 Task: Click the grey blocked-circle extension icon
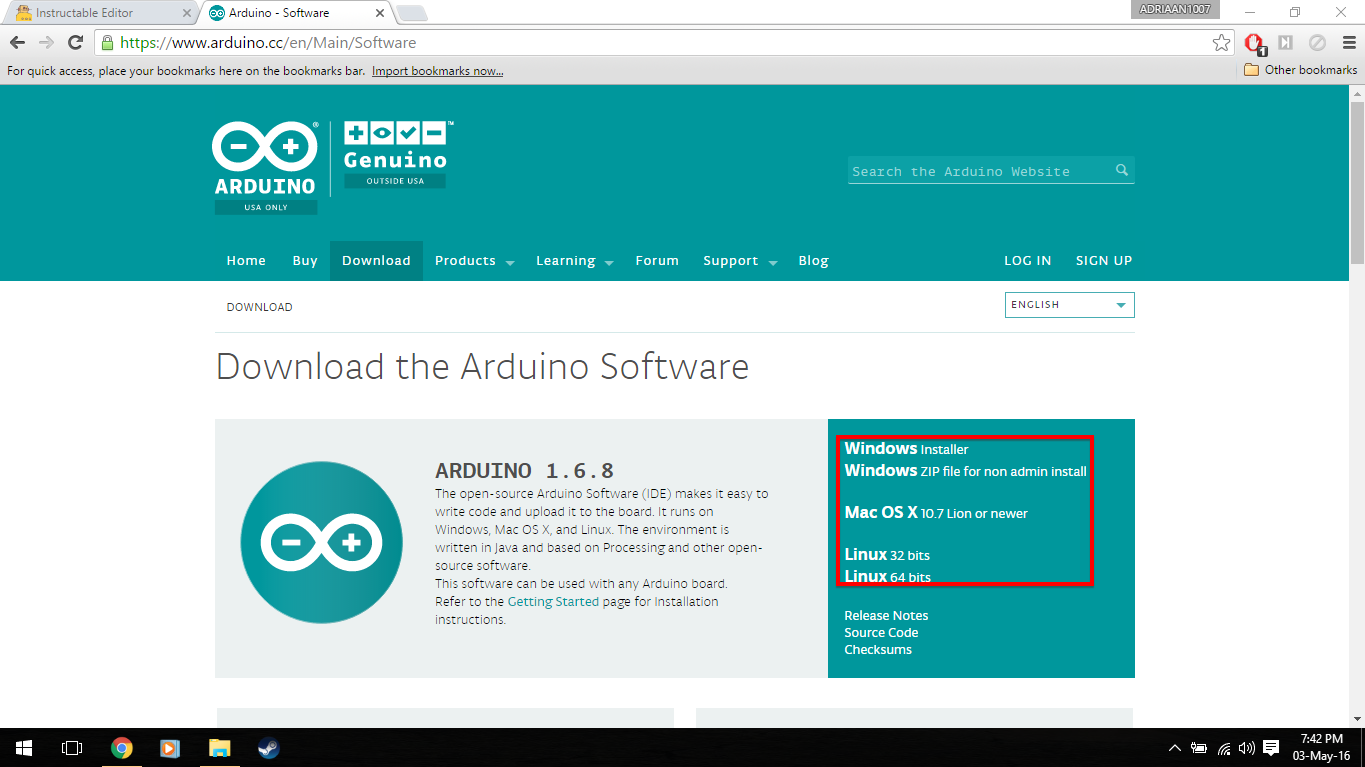[x=1317, y=42]
